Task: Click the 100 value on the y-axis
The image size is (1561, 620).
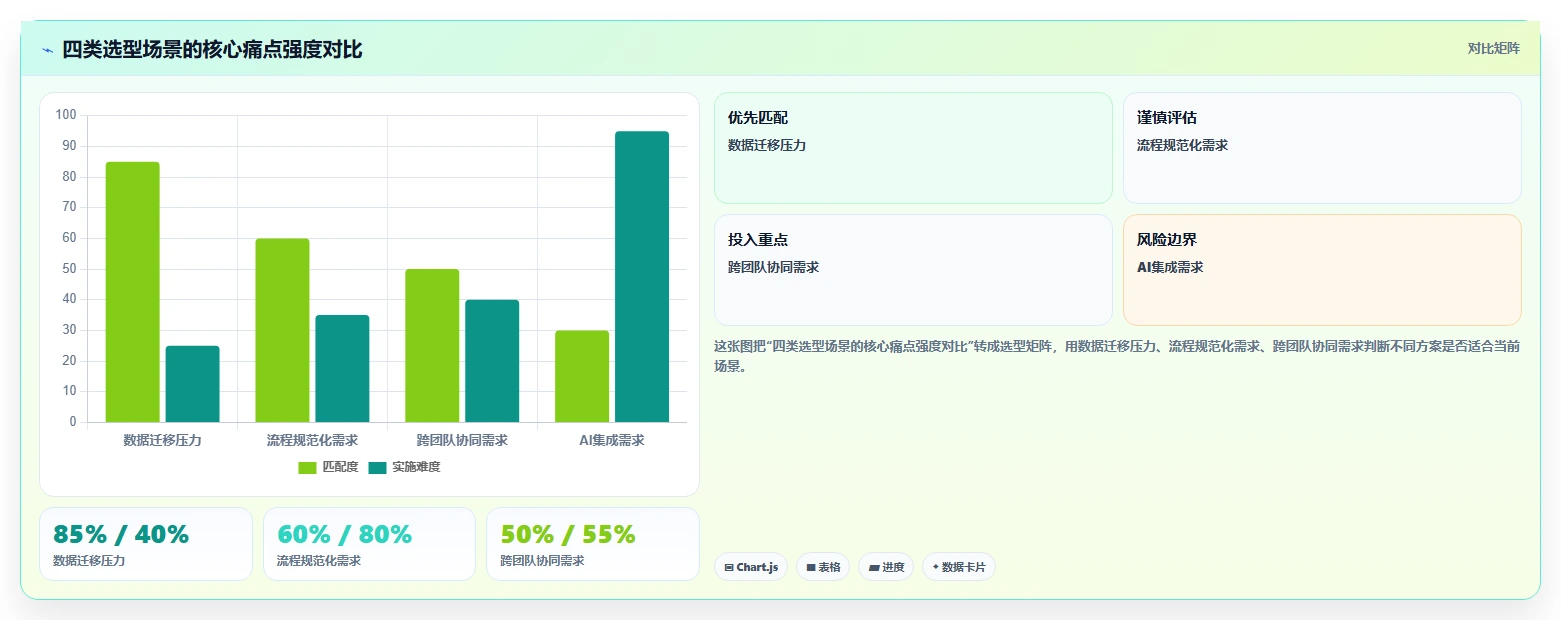Action: (x=66, y=115)
